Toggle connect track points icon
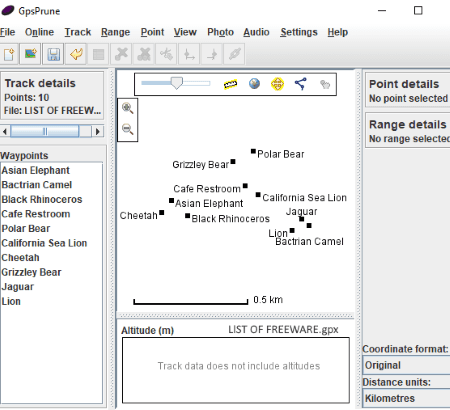This screenshot has width=450, height=410. [x=301, y=84]
